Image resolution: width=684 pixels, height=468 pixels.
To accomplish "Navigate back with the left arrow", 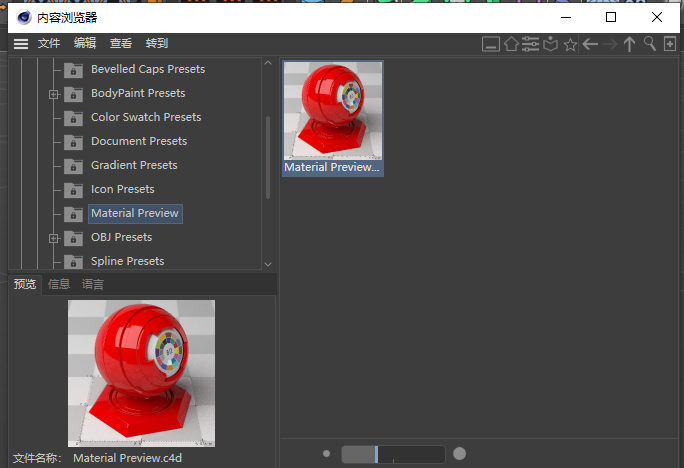I will click(x=590, y=44).
